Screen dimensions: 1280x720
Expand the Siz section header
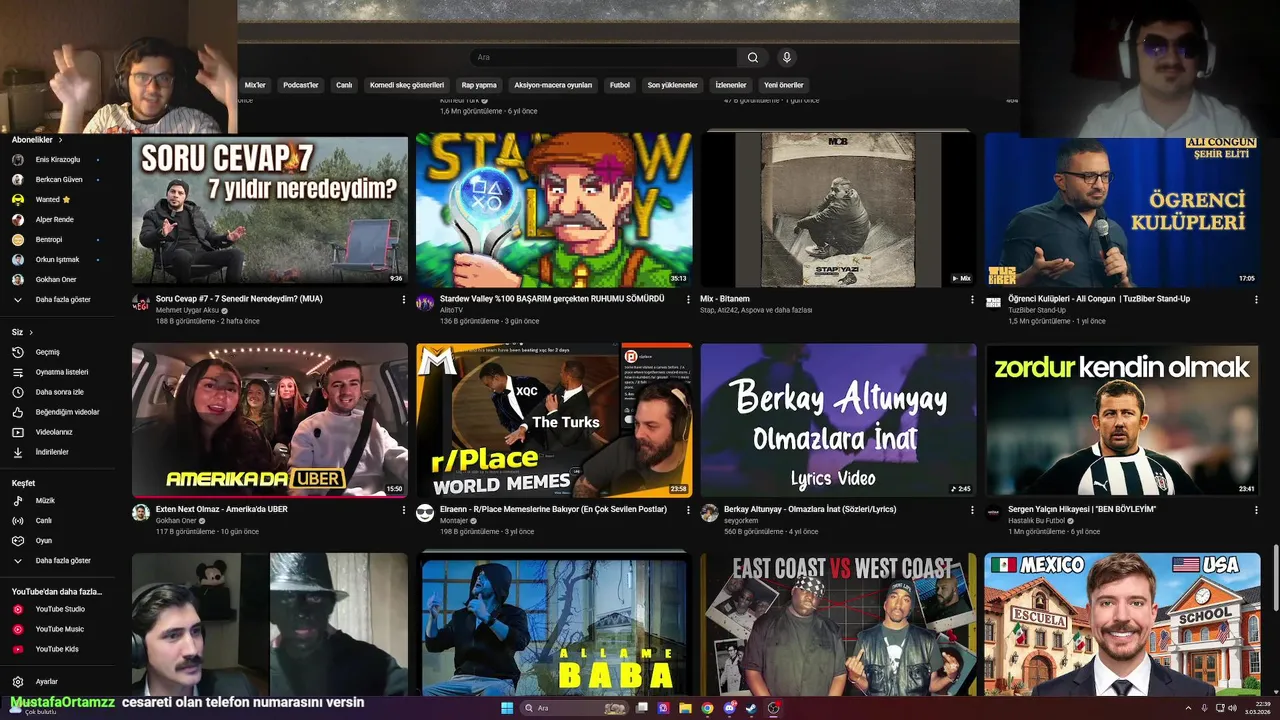22,332
